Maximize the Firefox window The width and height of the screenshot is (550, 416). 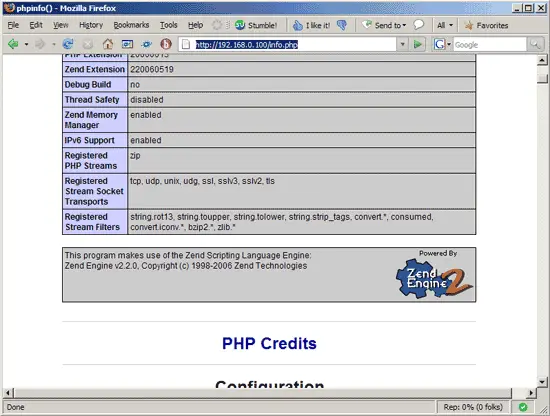529,7
